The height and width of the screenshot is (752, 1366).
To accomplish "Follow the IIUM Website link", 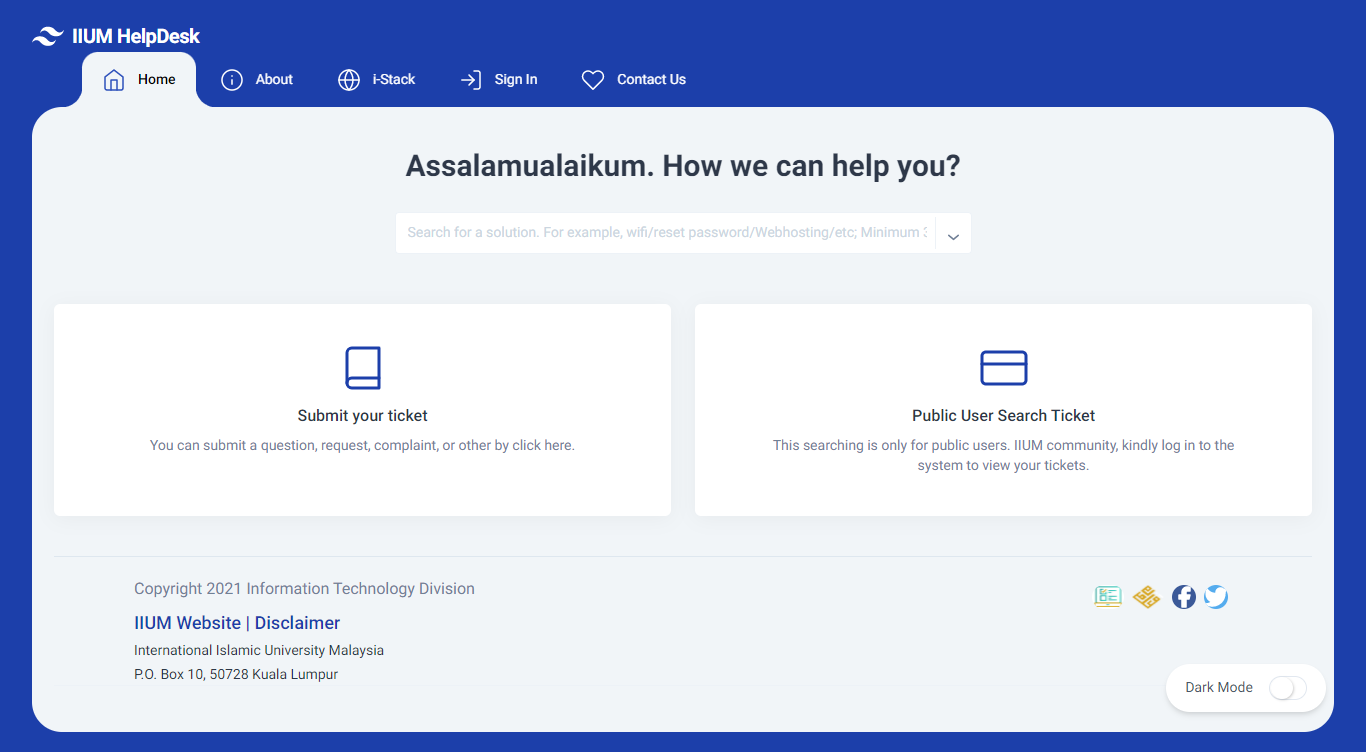I will [188, 623].
